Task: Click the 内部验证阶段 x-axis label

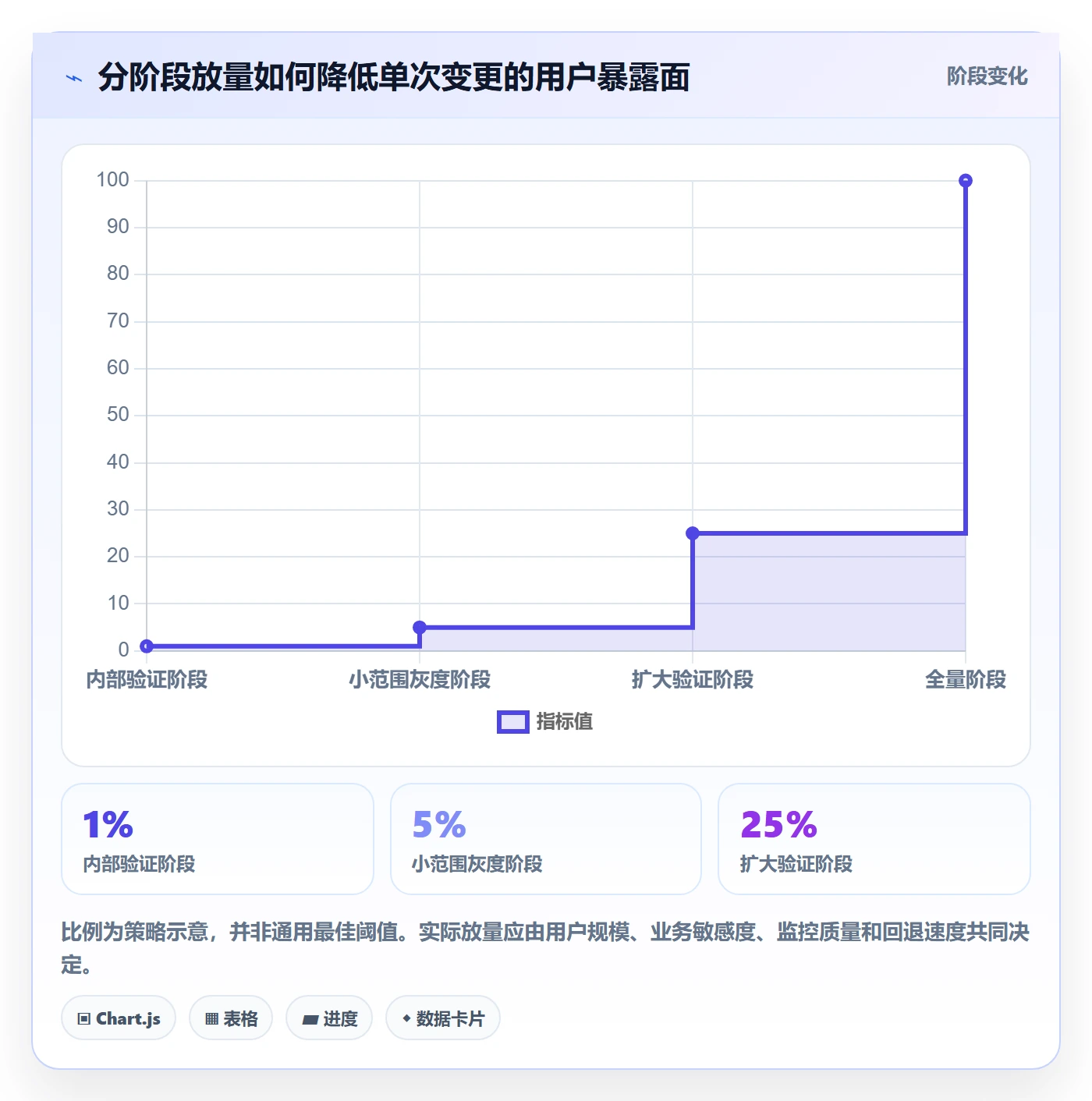Action: tap(147, 680)
